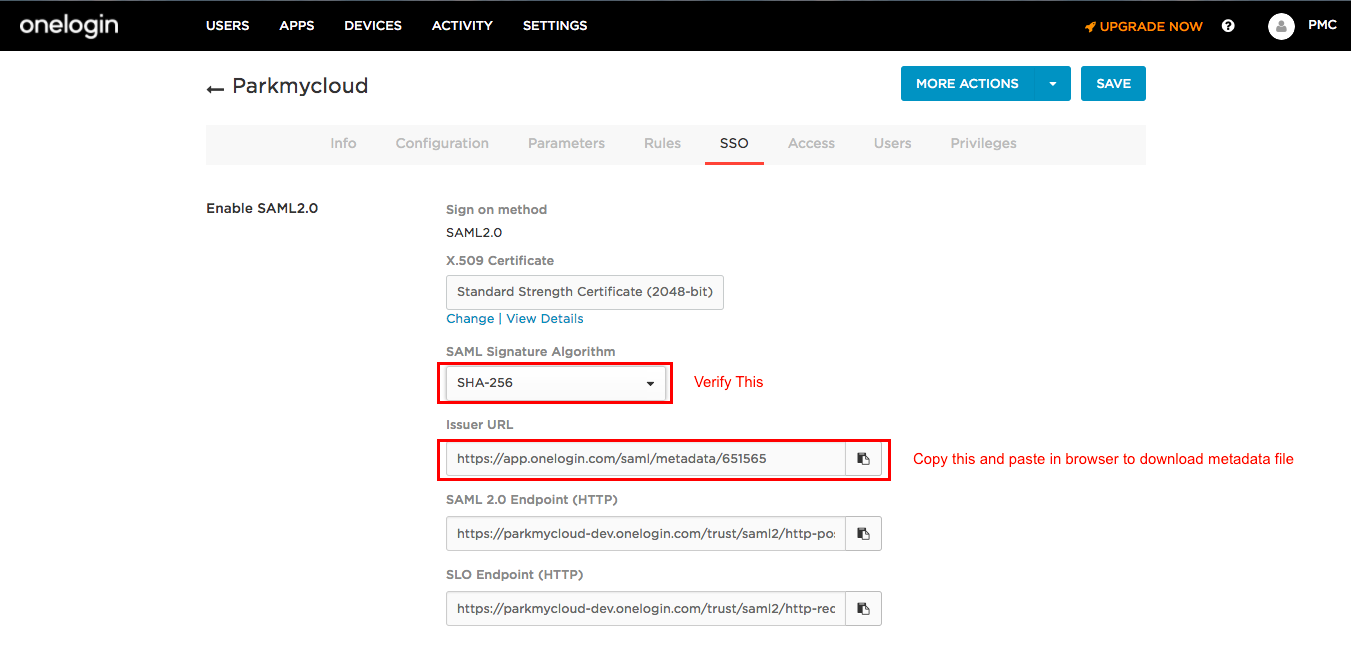The height and width of the screenshot is (655, 1351).
Task: Open the Users menu
Action: click(x=227, y=26)
